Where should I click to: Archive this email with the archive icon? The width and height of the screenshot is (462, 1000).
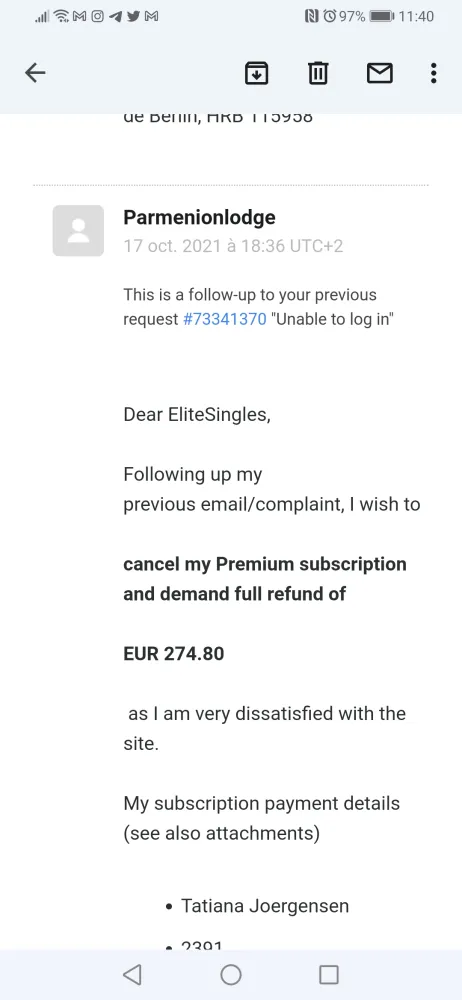click(257, 73)
